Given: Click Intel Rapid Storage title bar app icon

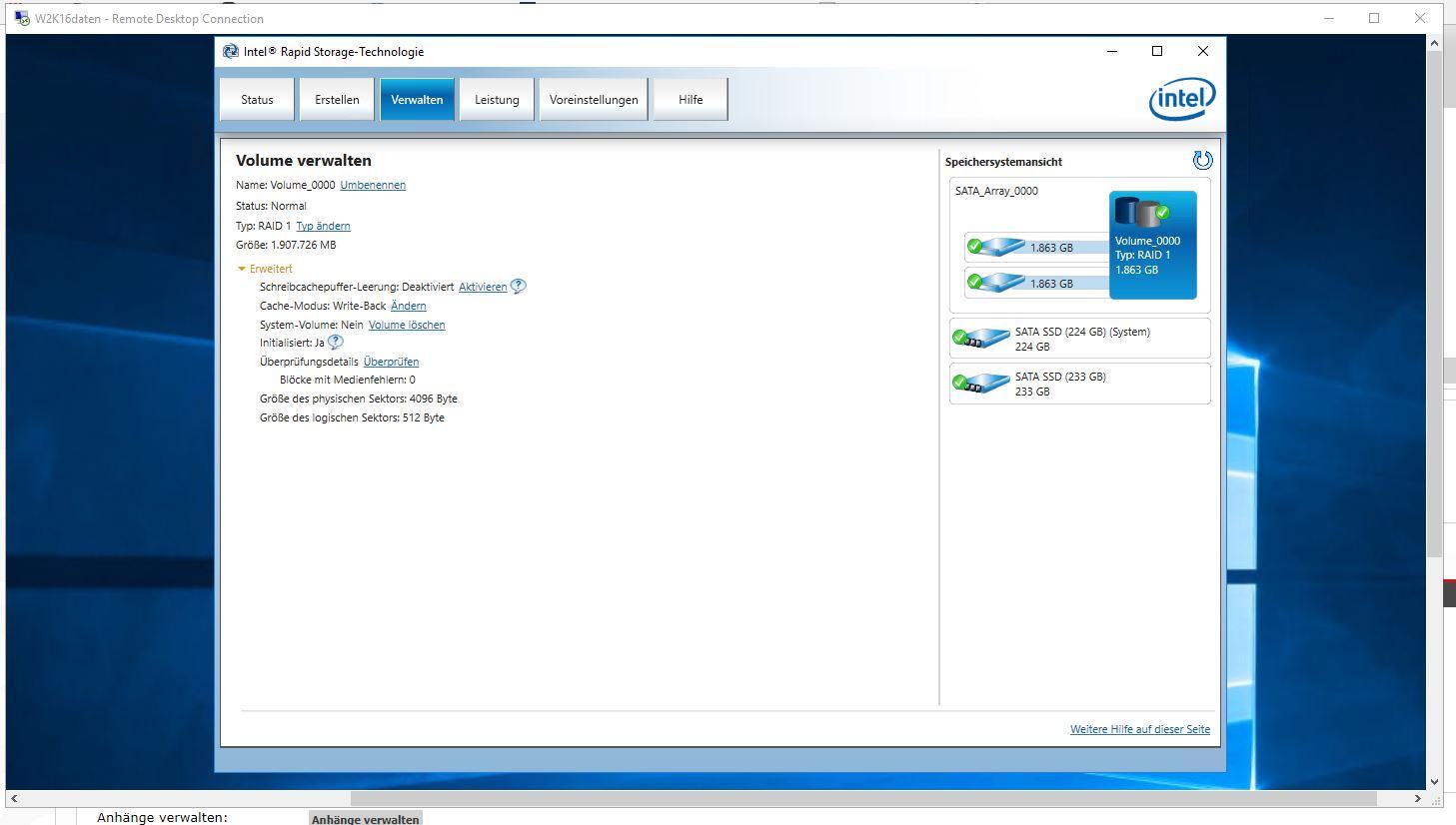Looking at the screenshot, I should point(231,51).
